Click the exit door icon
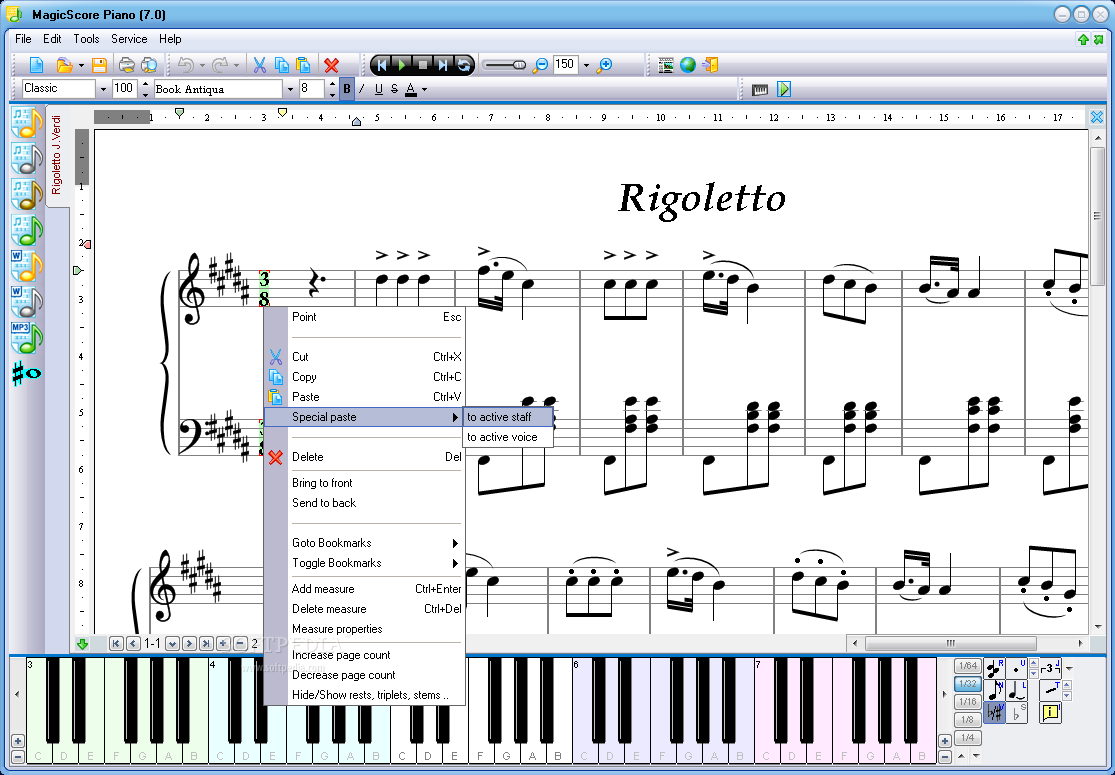 pyautogui.click(x=710, y=65)
